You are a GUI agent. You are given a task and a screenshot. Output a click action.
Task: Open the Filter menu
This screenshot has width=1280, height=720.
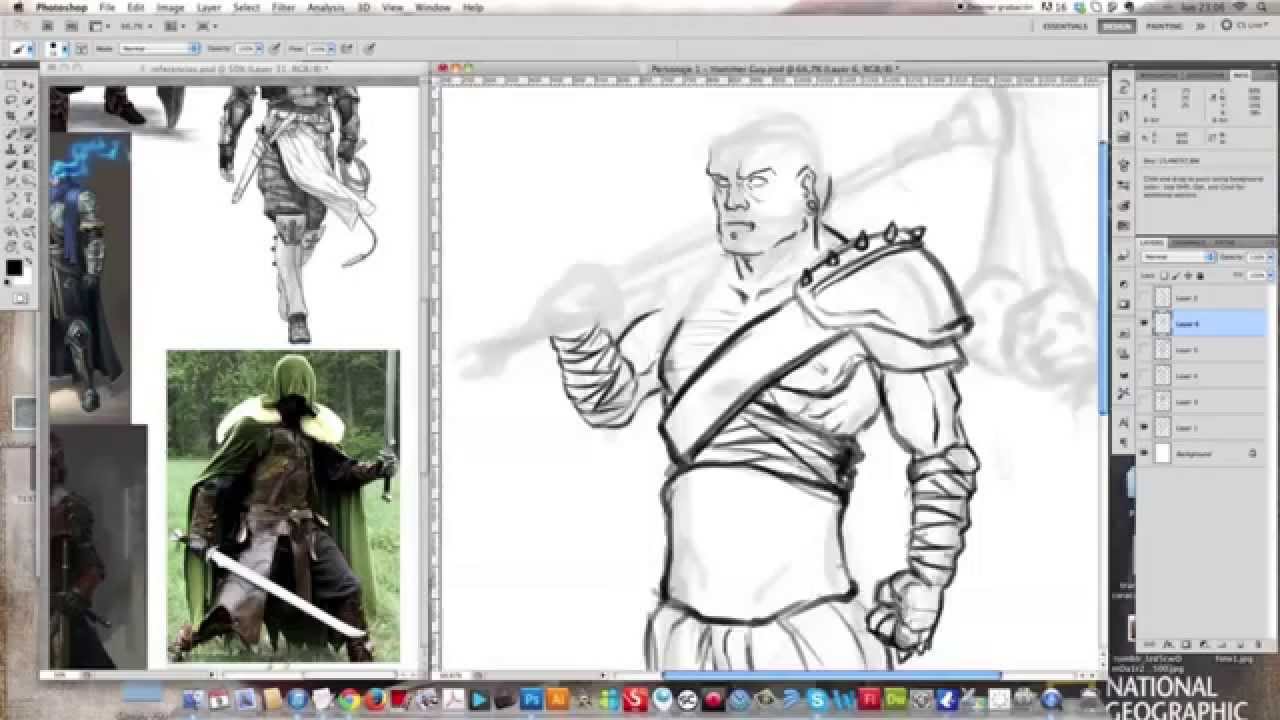point(282,6)
